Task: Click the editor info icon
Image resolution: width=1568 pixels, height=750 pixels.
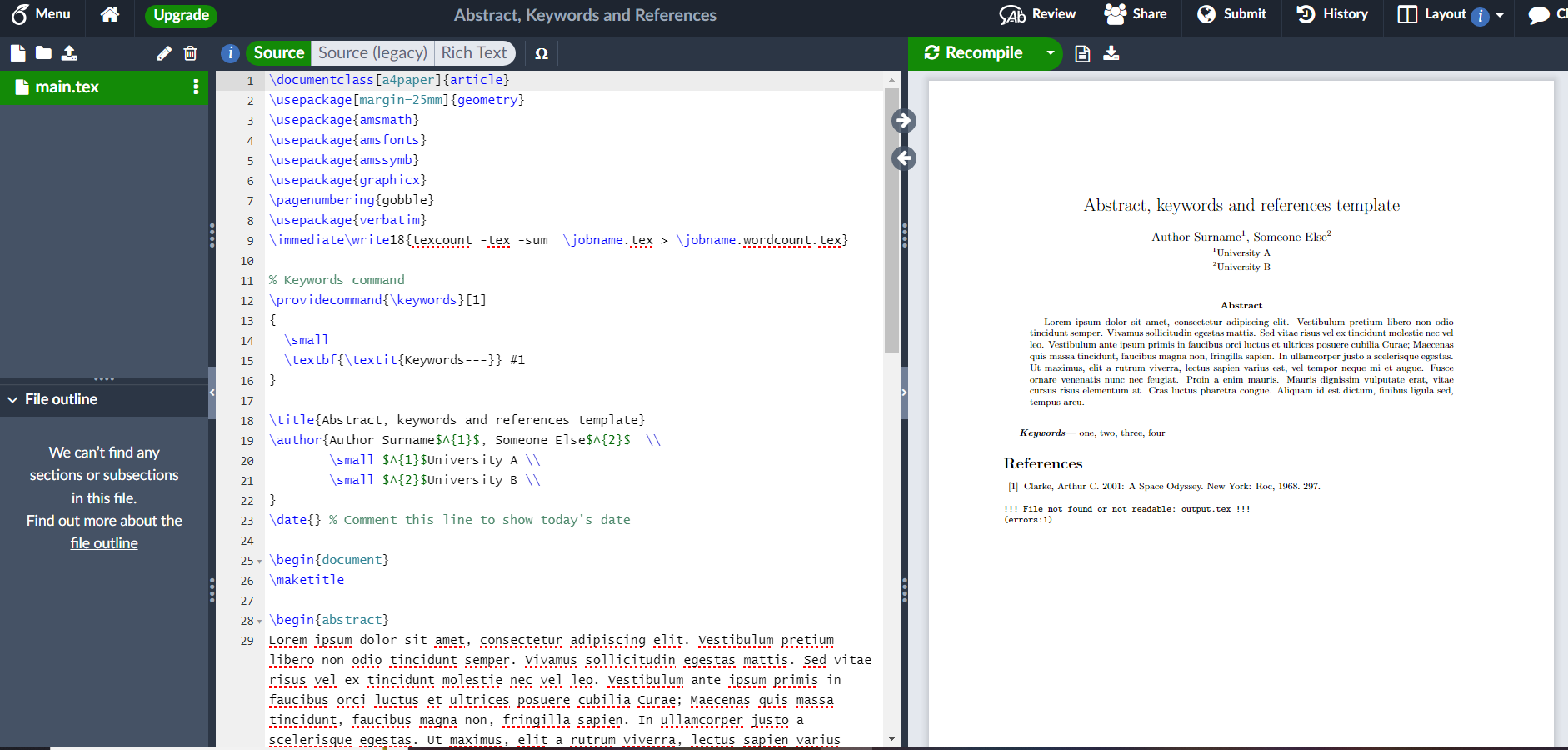Action: tap(231, 53)
